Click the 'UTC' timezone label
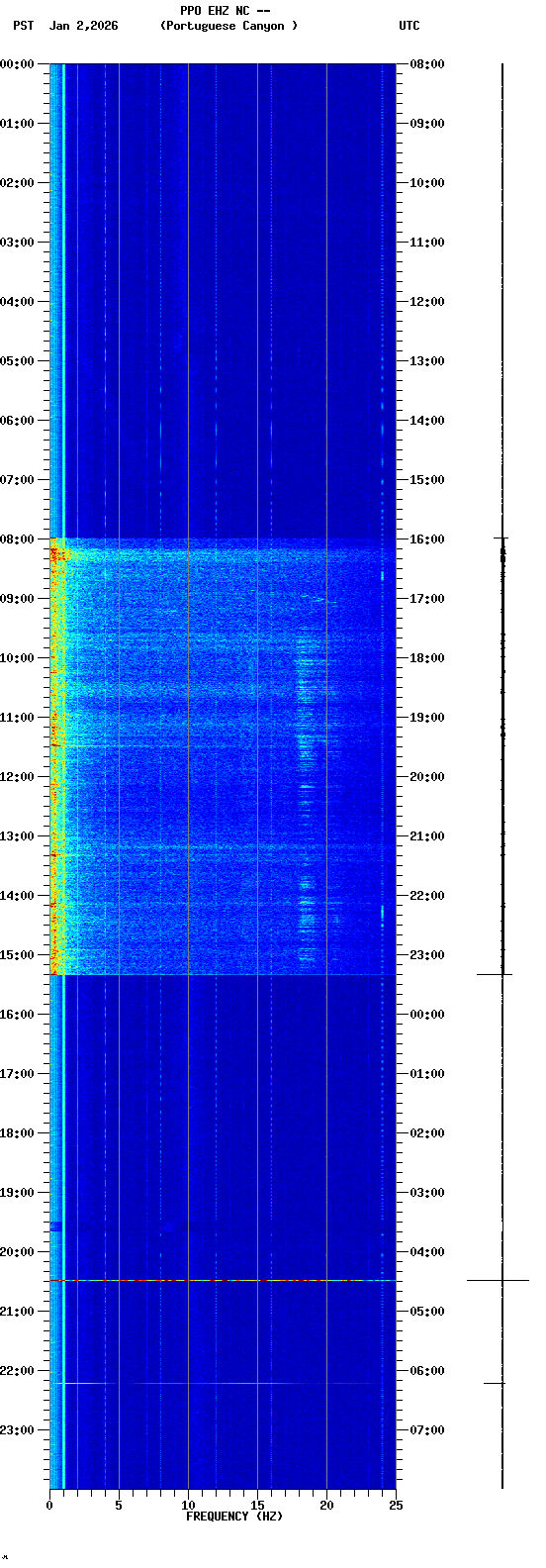This screenshot has width=546, height=1568. click(409, 26)
